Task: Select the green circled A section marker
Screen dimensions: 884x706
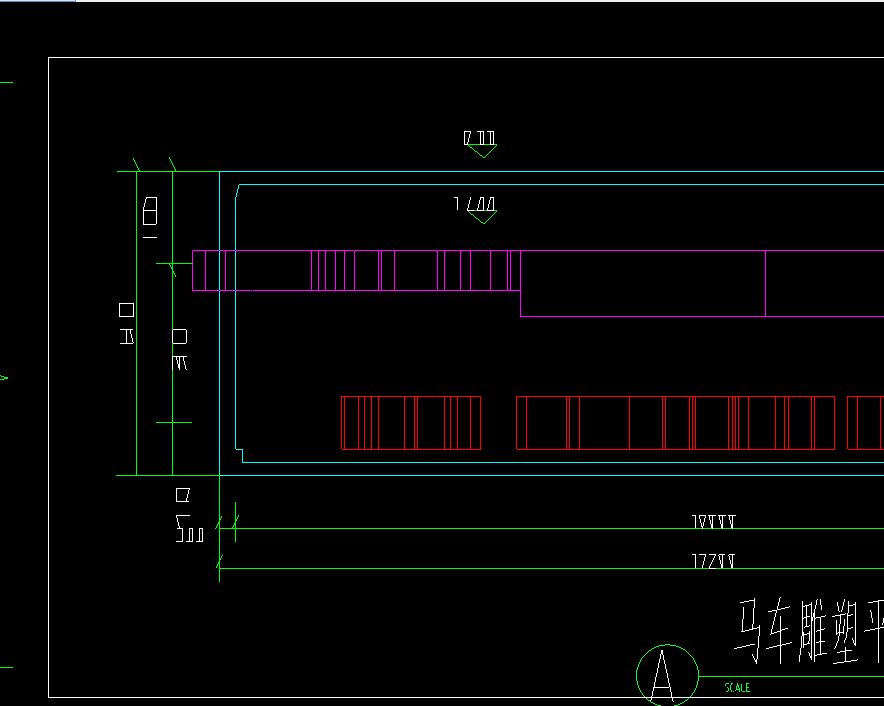Action: pos(668,675)
